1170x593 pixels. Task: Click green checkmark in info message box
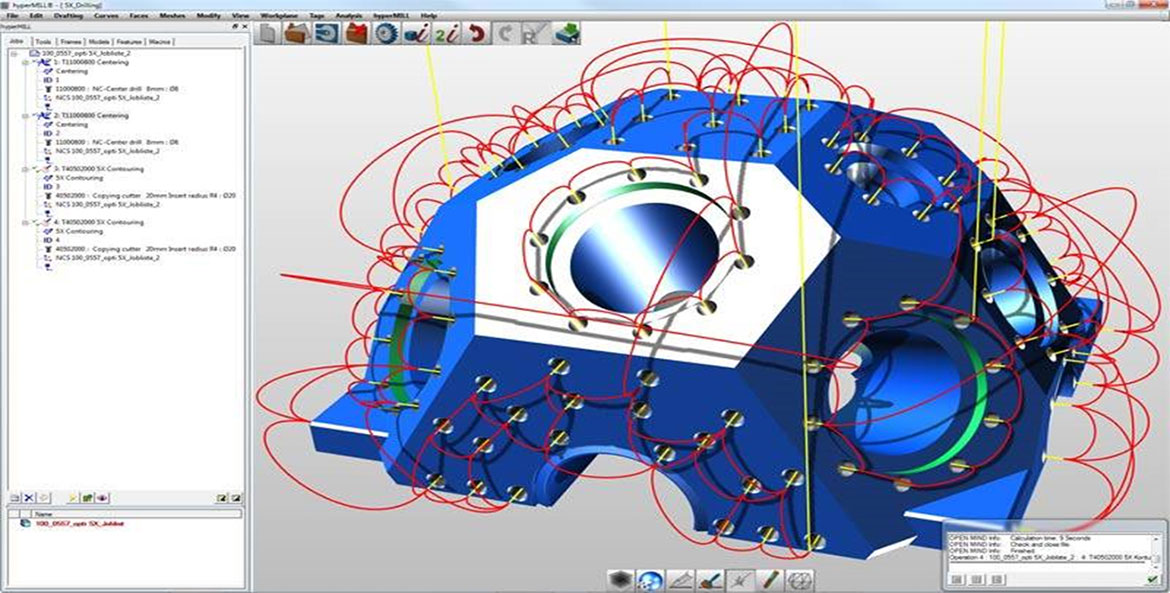coord(1153,579)
